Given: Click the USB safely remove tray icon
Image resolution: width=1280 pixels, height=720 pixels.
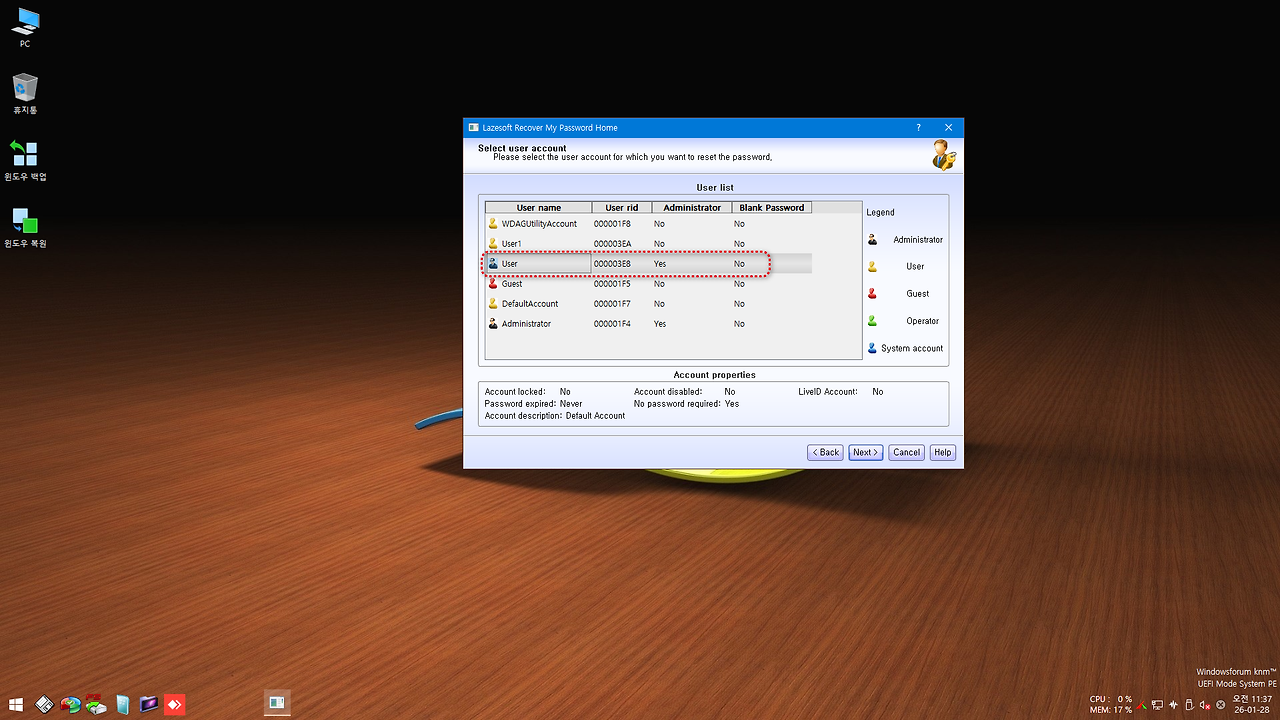Looking at the screenshot, I should click(1189, 706).
